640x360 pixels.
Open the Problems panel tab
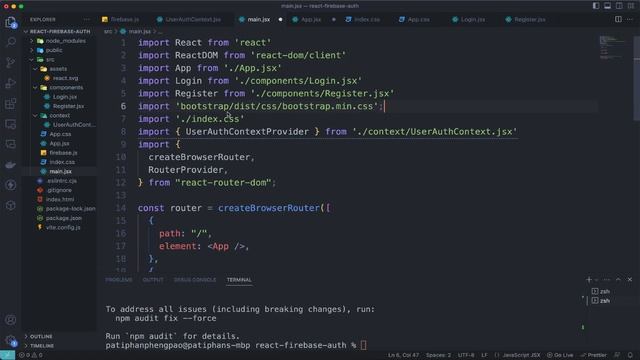(119, 280)
